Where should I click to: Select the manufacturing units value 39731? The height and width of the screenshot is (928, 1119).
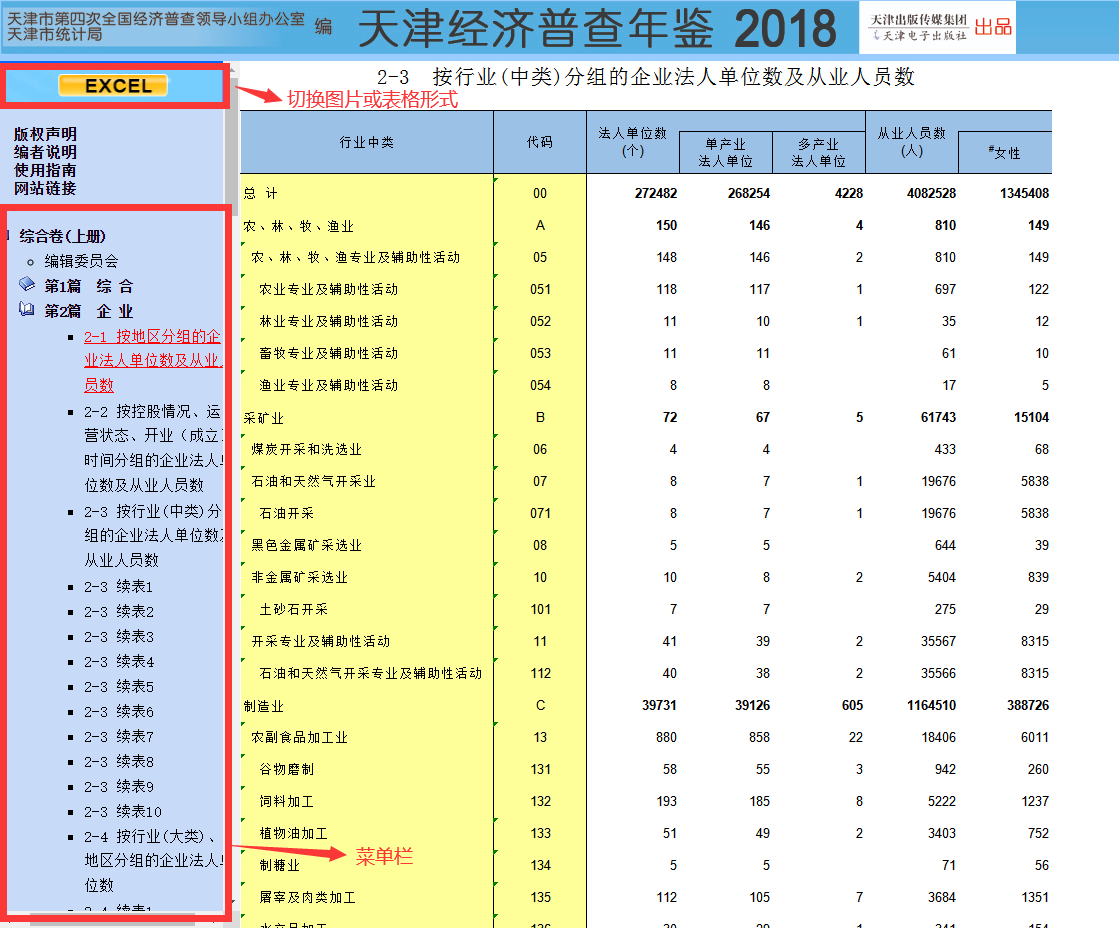pyautogui.click(x=659, y=705)
